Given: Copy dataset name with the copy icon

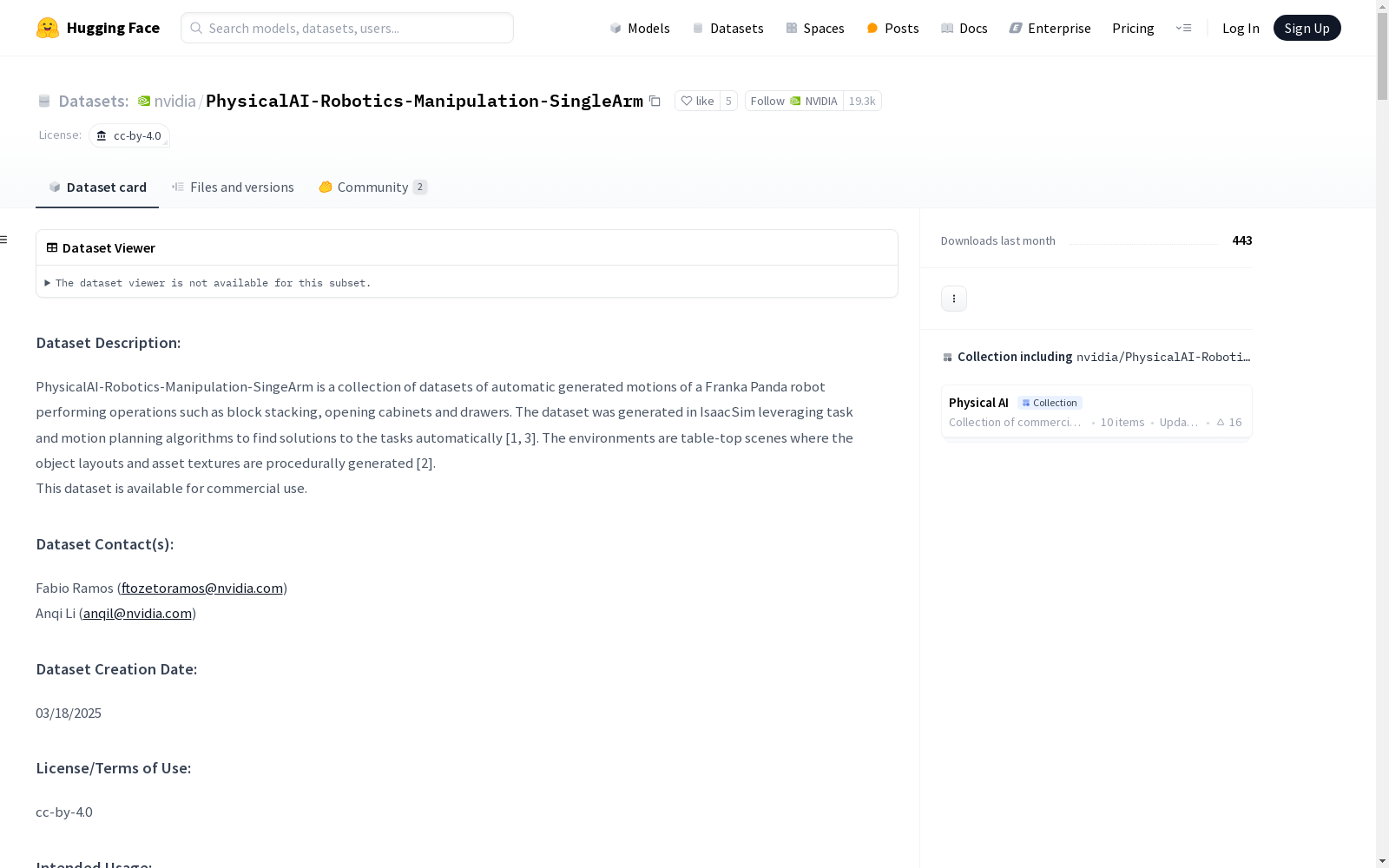Looking at the screenshot, I should (655, 101).
